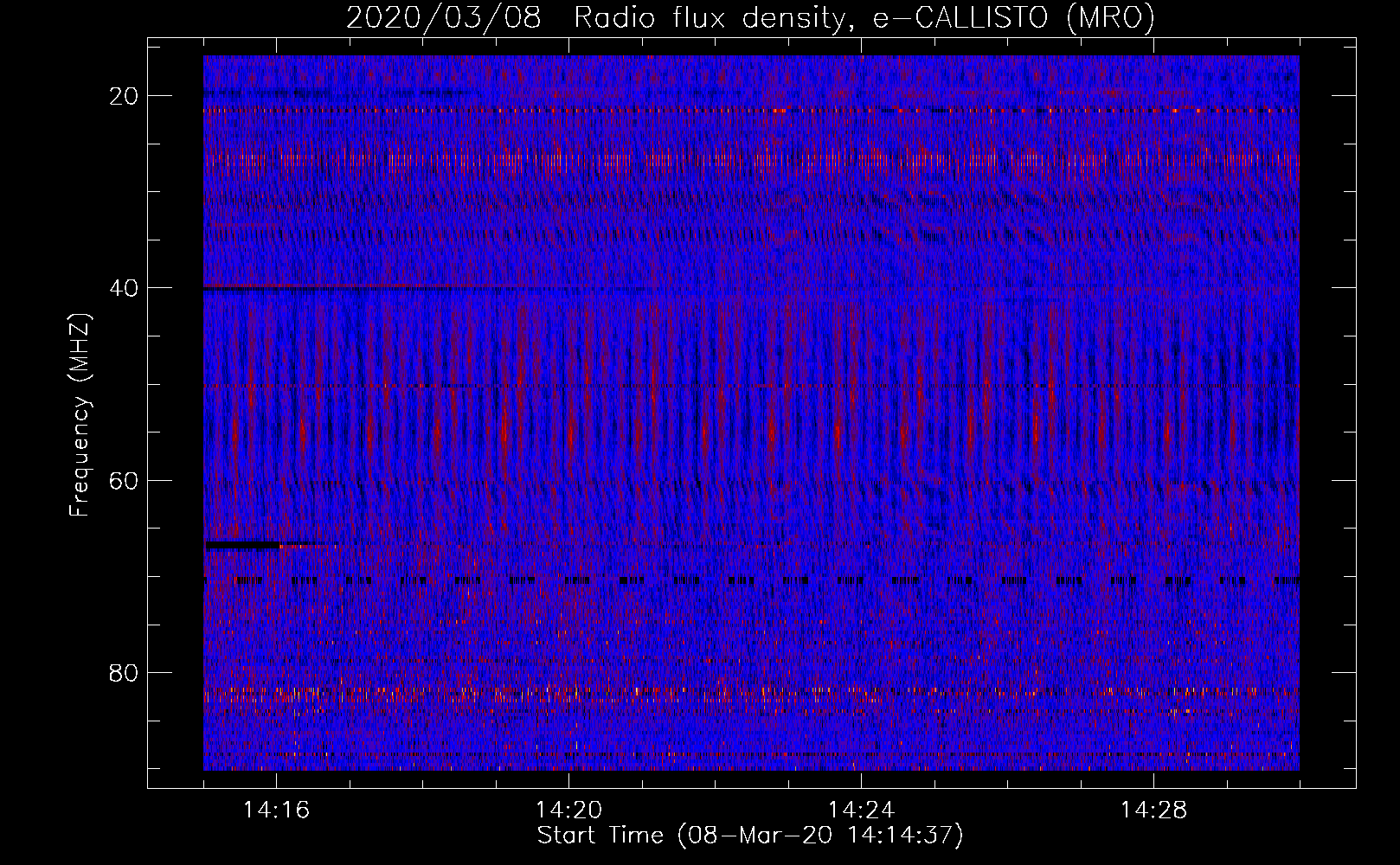Viewport: 1400px width, 865px height.
Task: Click the 14:16 time tick label
Action: coord(277,811)
